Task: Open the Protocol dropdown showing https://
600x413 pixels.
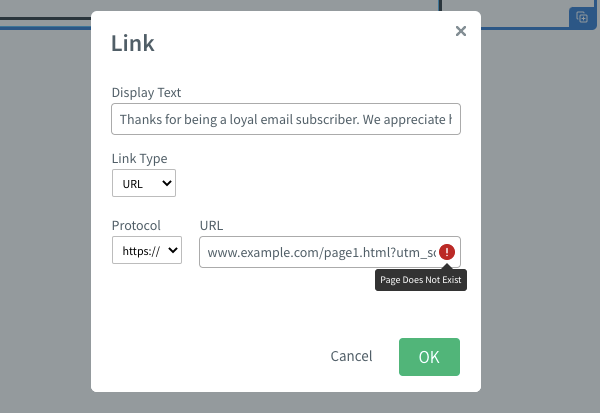Action: coord(147,251)
